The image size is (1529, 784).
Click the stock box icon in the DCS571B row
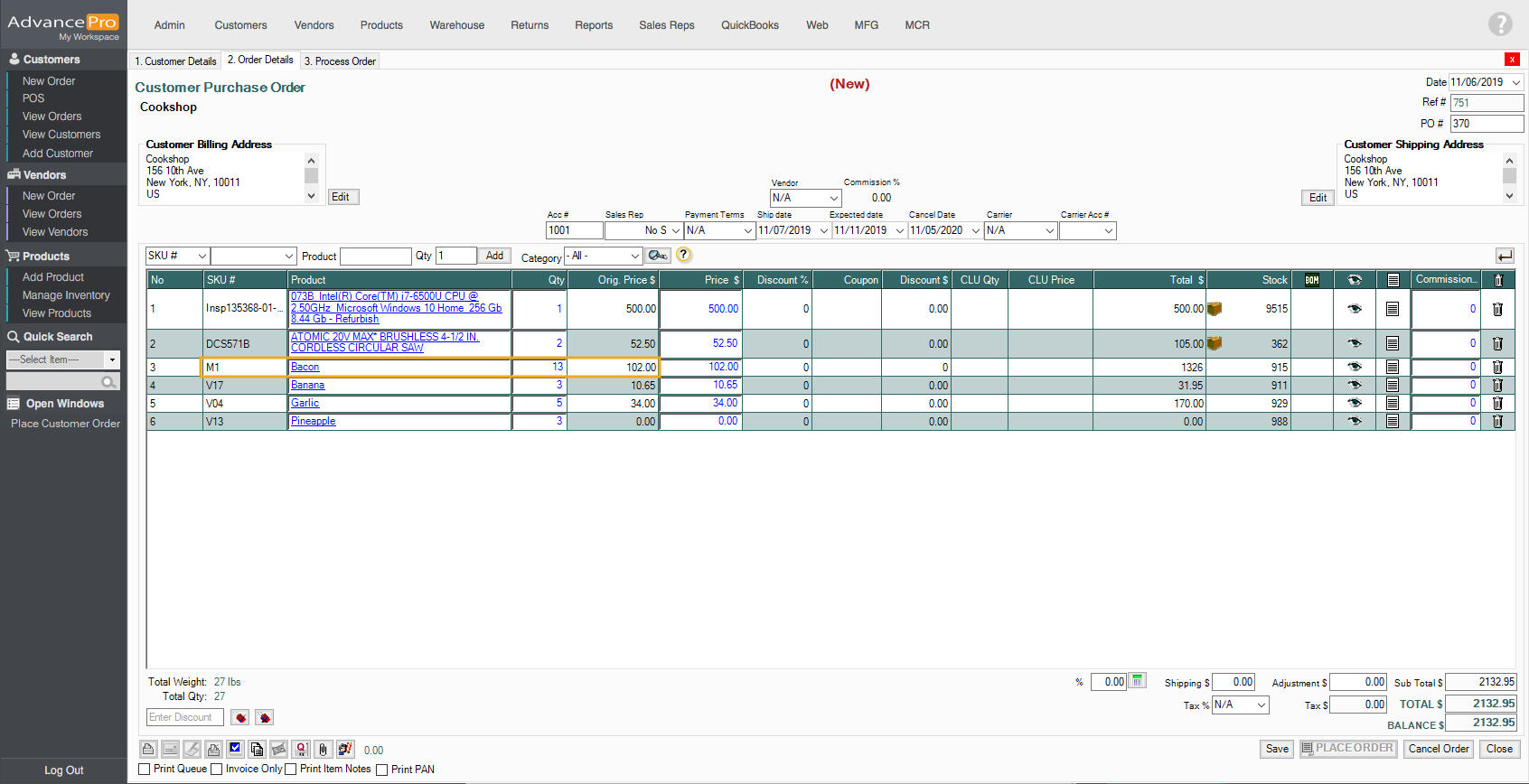click(x=1215, y=343)
